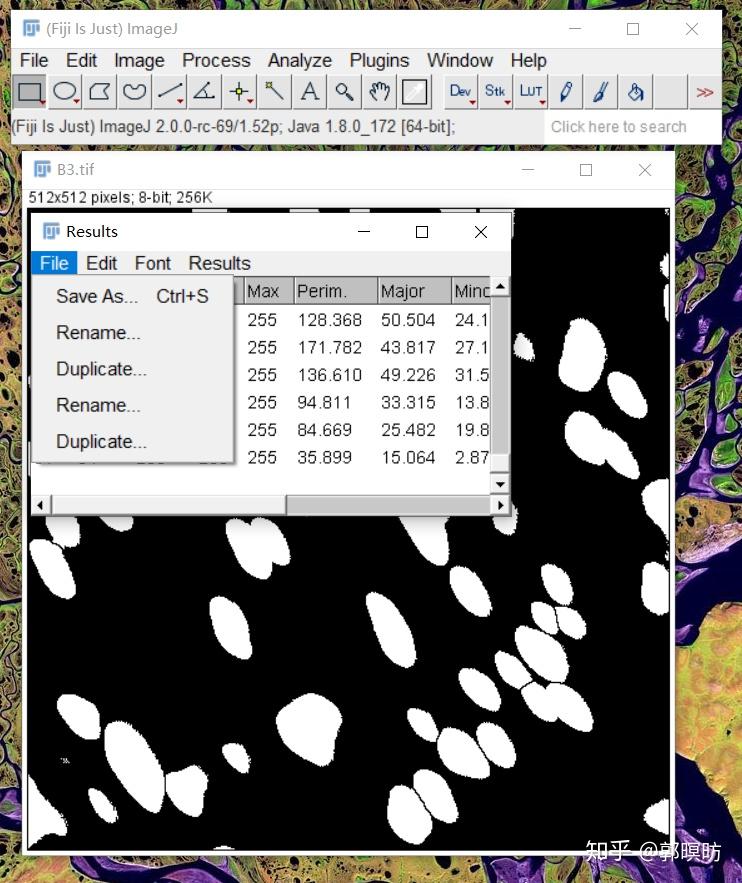Viewport: 742px width, 883px height.
Task: Choose the Polygon selection tool
Action: coord(100,93)
